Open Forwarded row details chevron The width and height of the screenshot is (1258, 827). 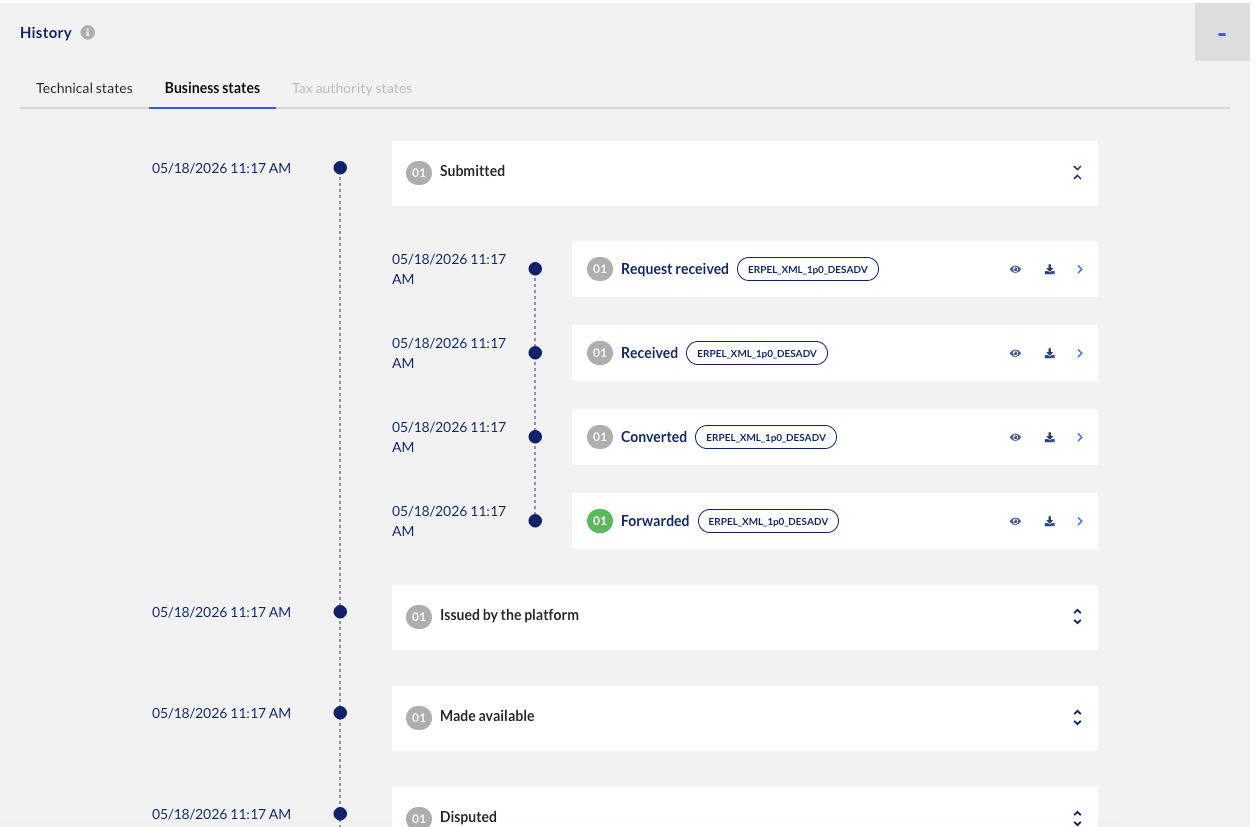tap(1080, 521)
